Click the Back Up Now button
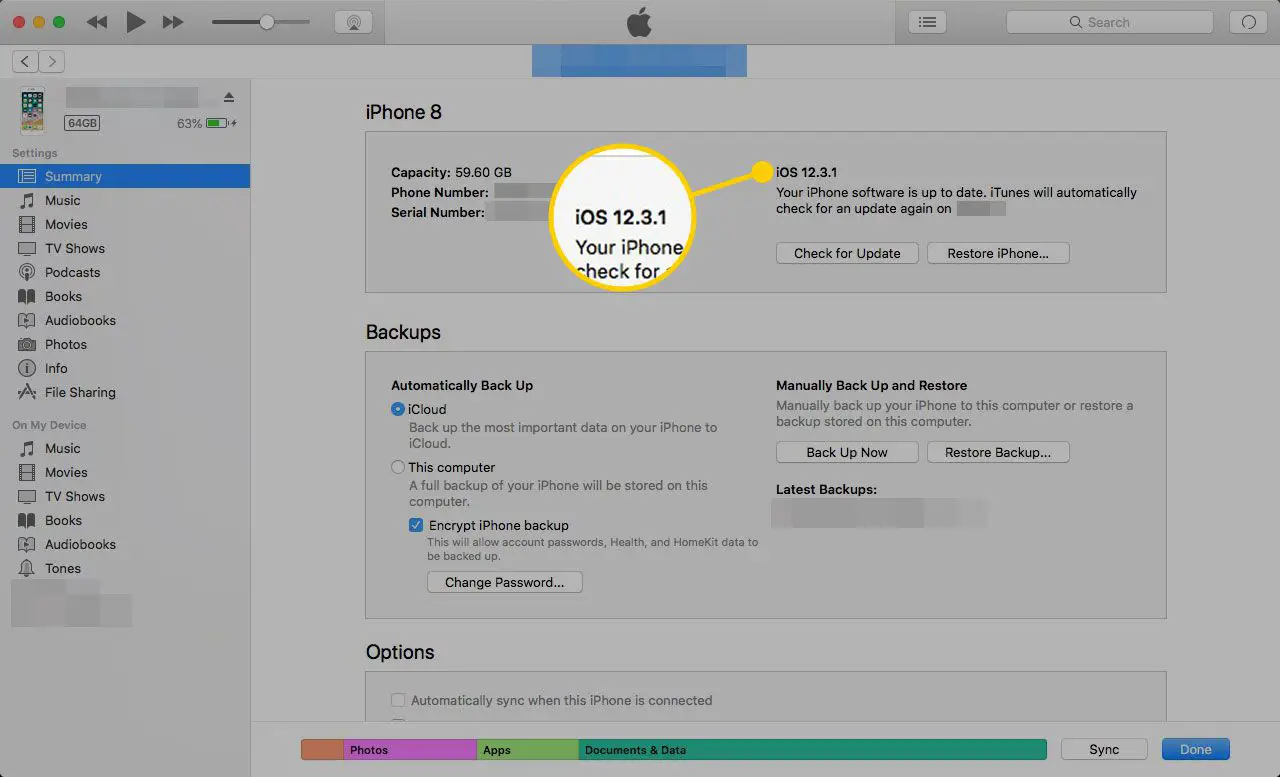Screen dimensions: 1280x777 tap(847, 452)
